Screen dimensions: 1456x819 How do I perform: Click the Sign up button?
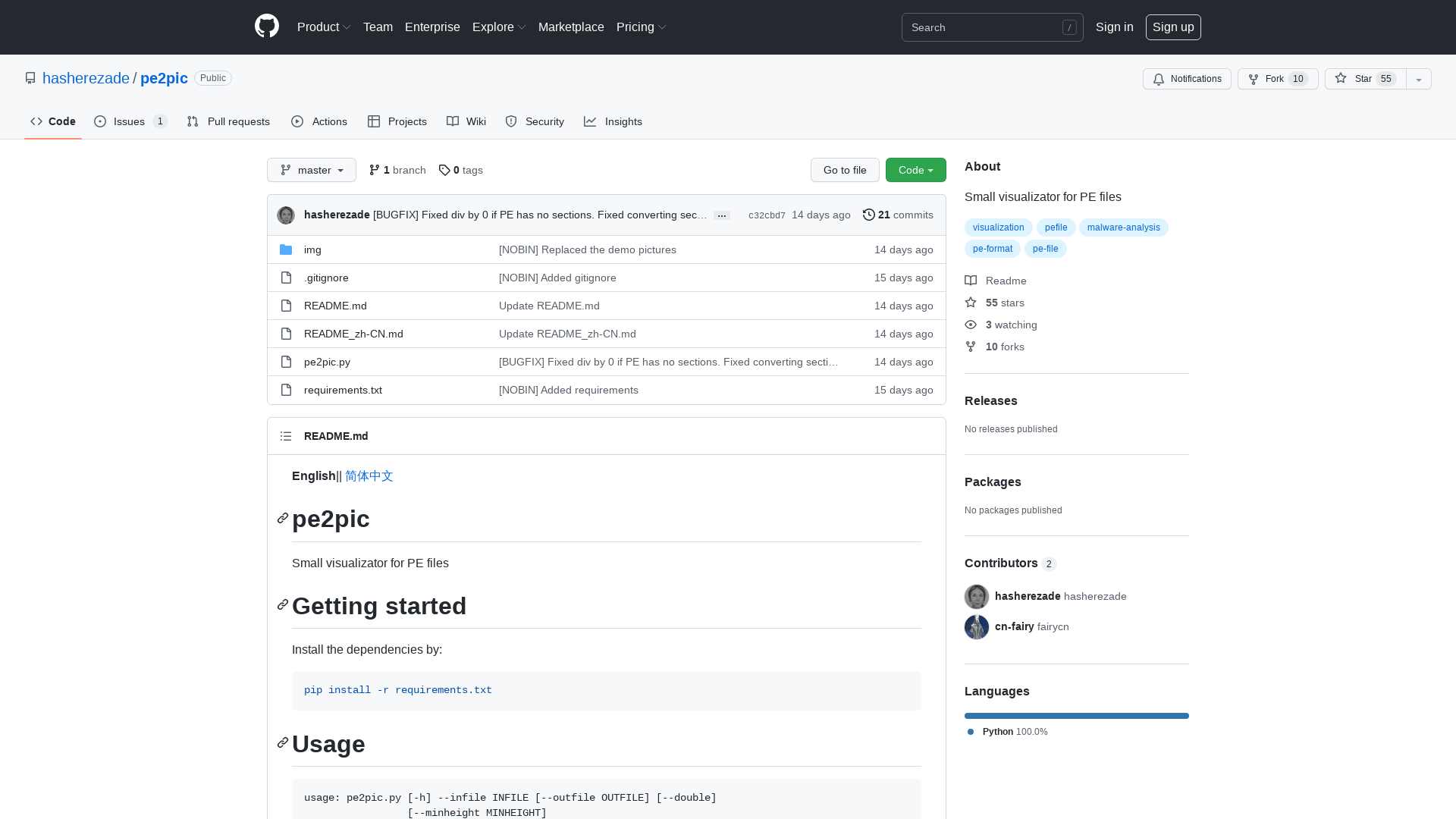click(x=1173, y=27)
